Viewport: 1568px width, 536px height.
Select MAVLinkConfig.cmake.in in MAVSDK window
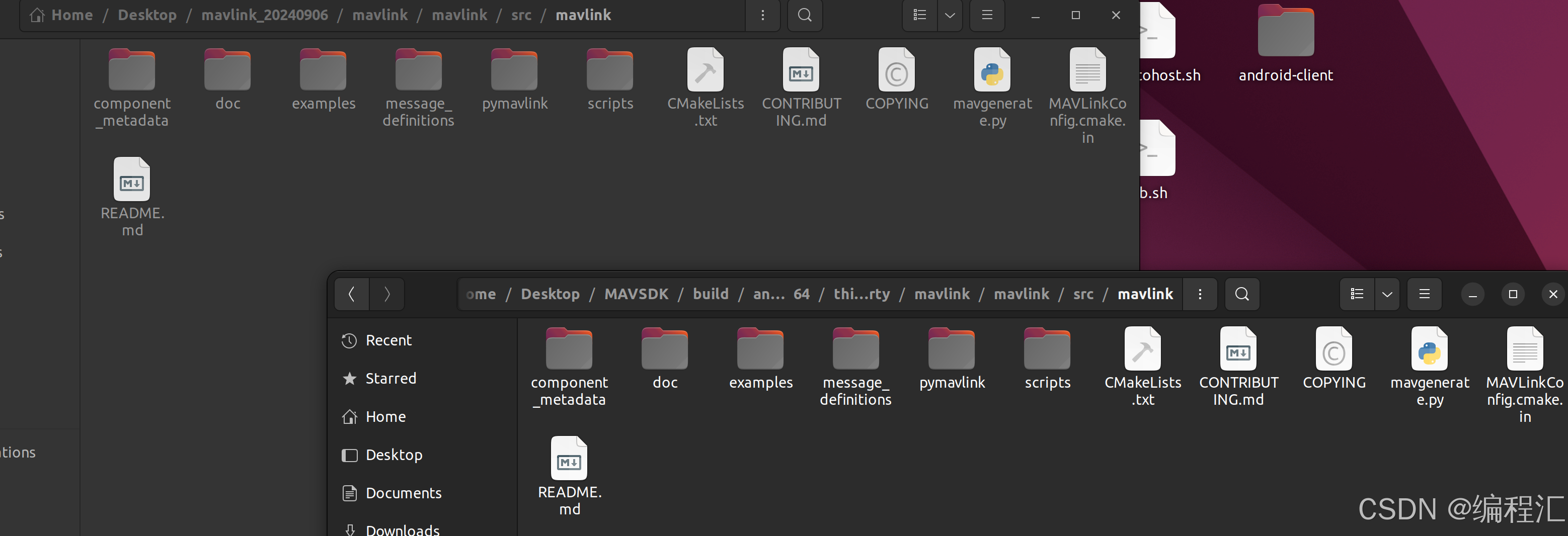pos(1525,375)
